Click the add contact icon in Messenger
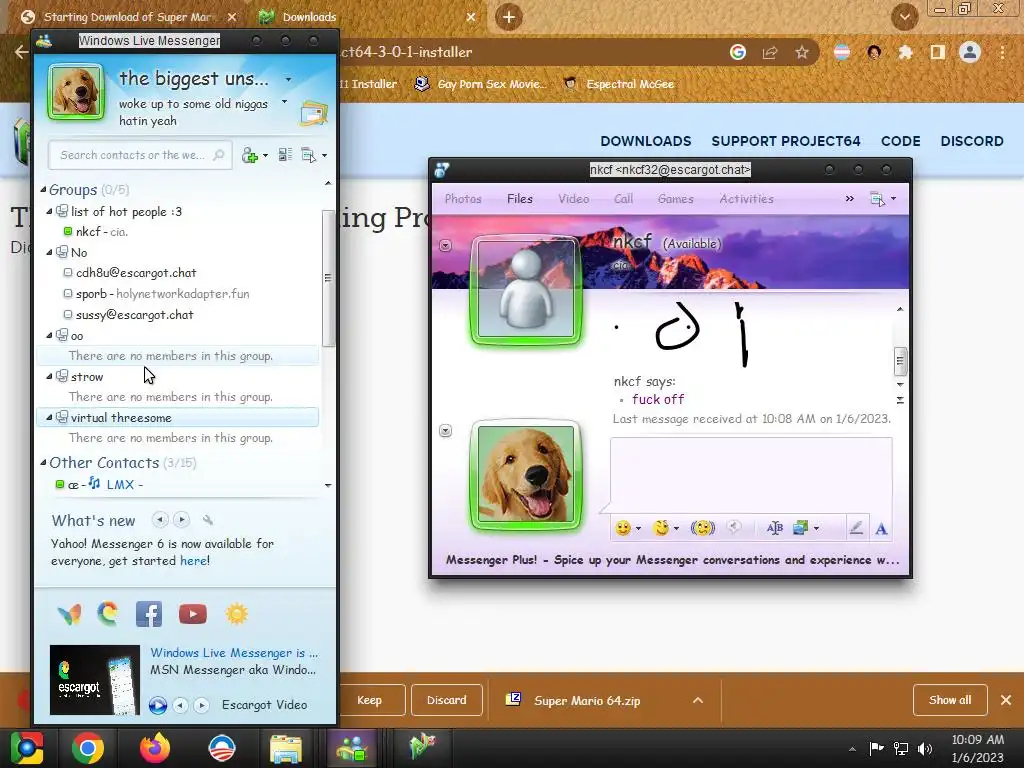The image size is (1024, 768). (250, 155)
